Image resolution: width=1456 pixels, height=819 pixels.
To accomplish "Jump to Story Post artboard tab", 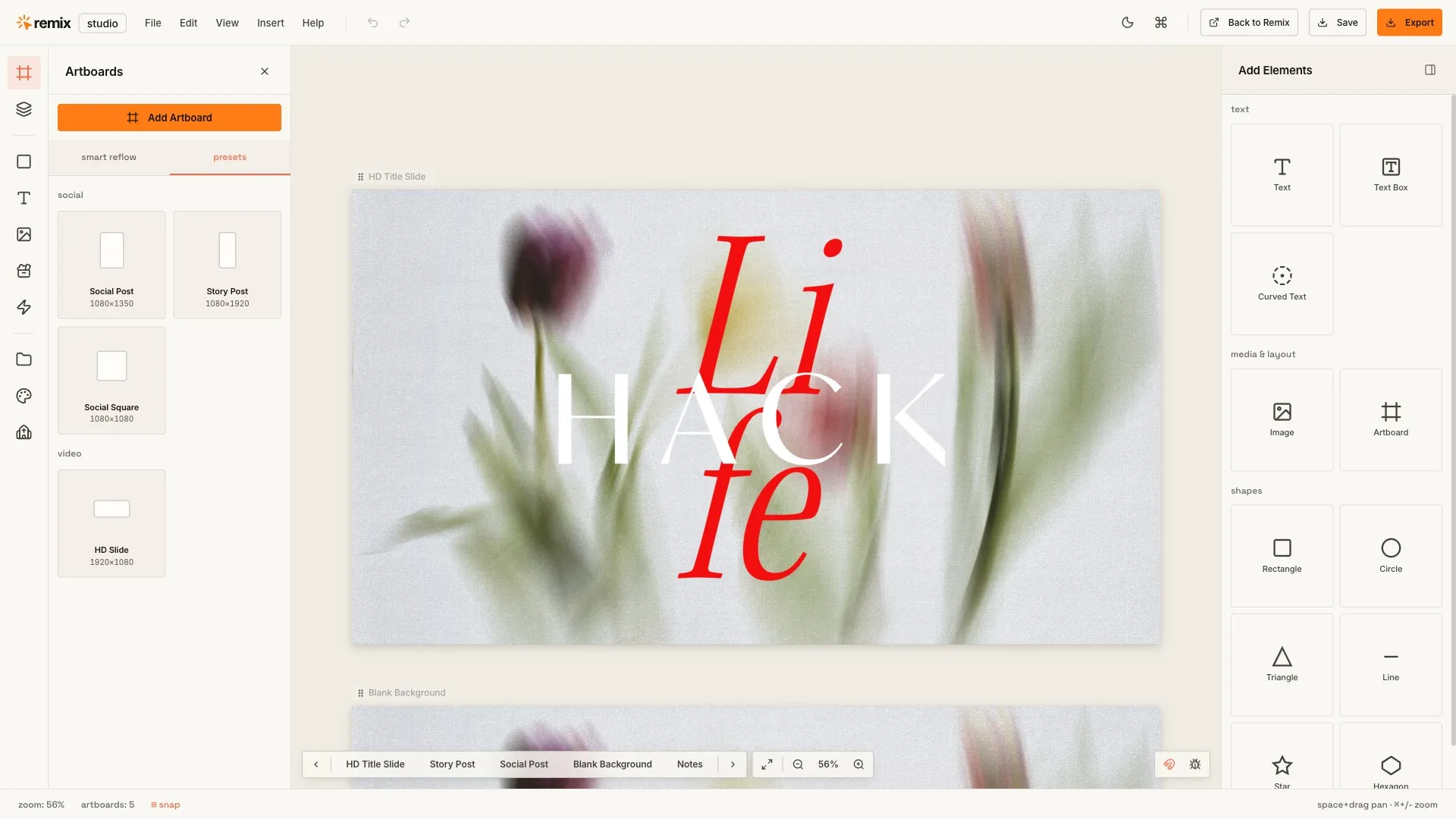I will coord(452,764).
